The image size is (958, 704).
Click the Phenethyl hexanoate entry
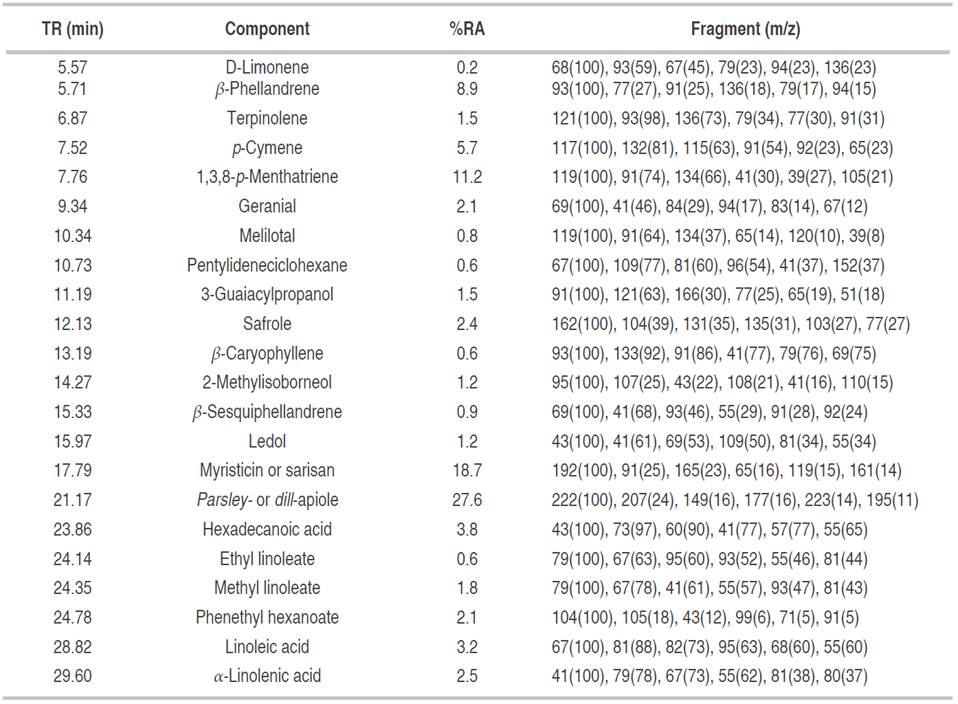click(x=267, y=618)
